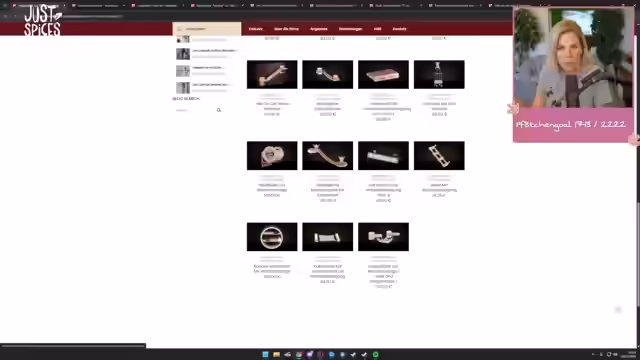Open Windows Start menu in taskbar
Image resolution: width=640 pixels, height=360 pixels.
(x=265, y=354)
